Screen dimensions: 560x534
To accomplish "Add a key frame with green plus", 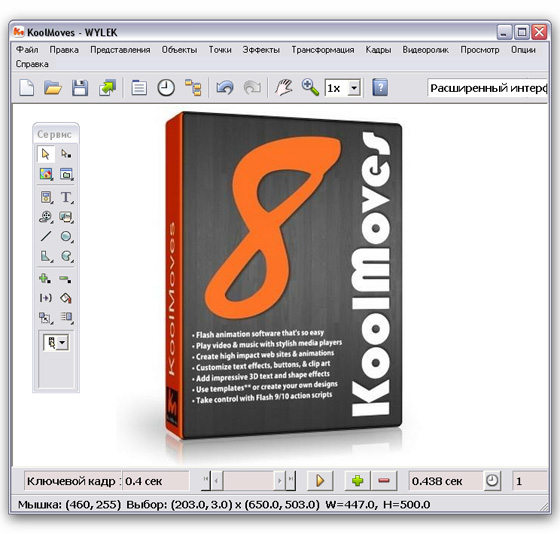I will (358, 480).
